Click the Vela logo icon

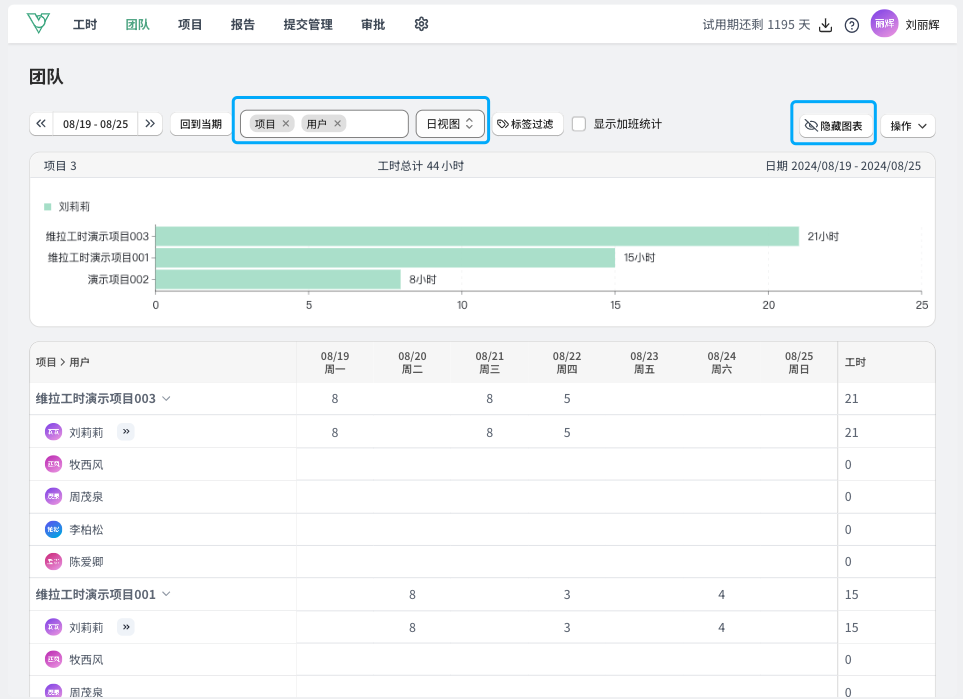(38, 24)
